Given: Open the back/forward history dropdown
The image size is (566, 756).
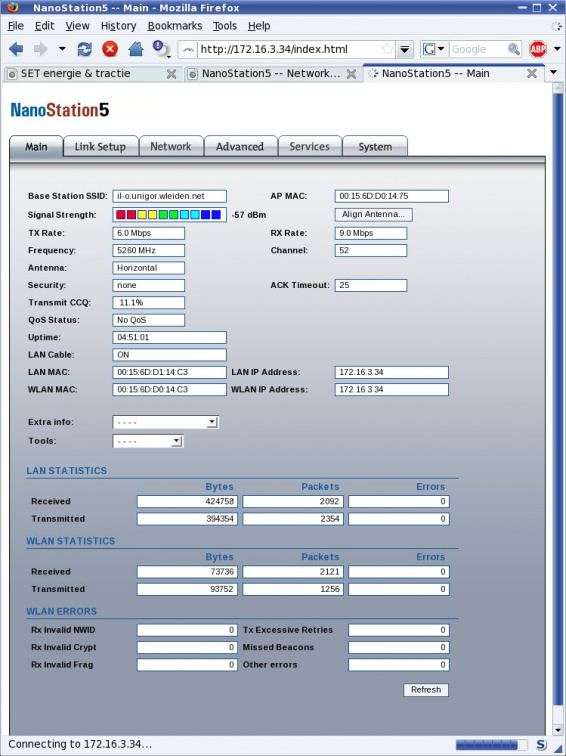Looking at the screenshot, I should (62, 49).
